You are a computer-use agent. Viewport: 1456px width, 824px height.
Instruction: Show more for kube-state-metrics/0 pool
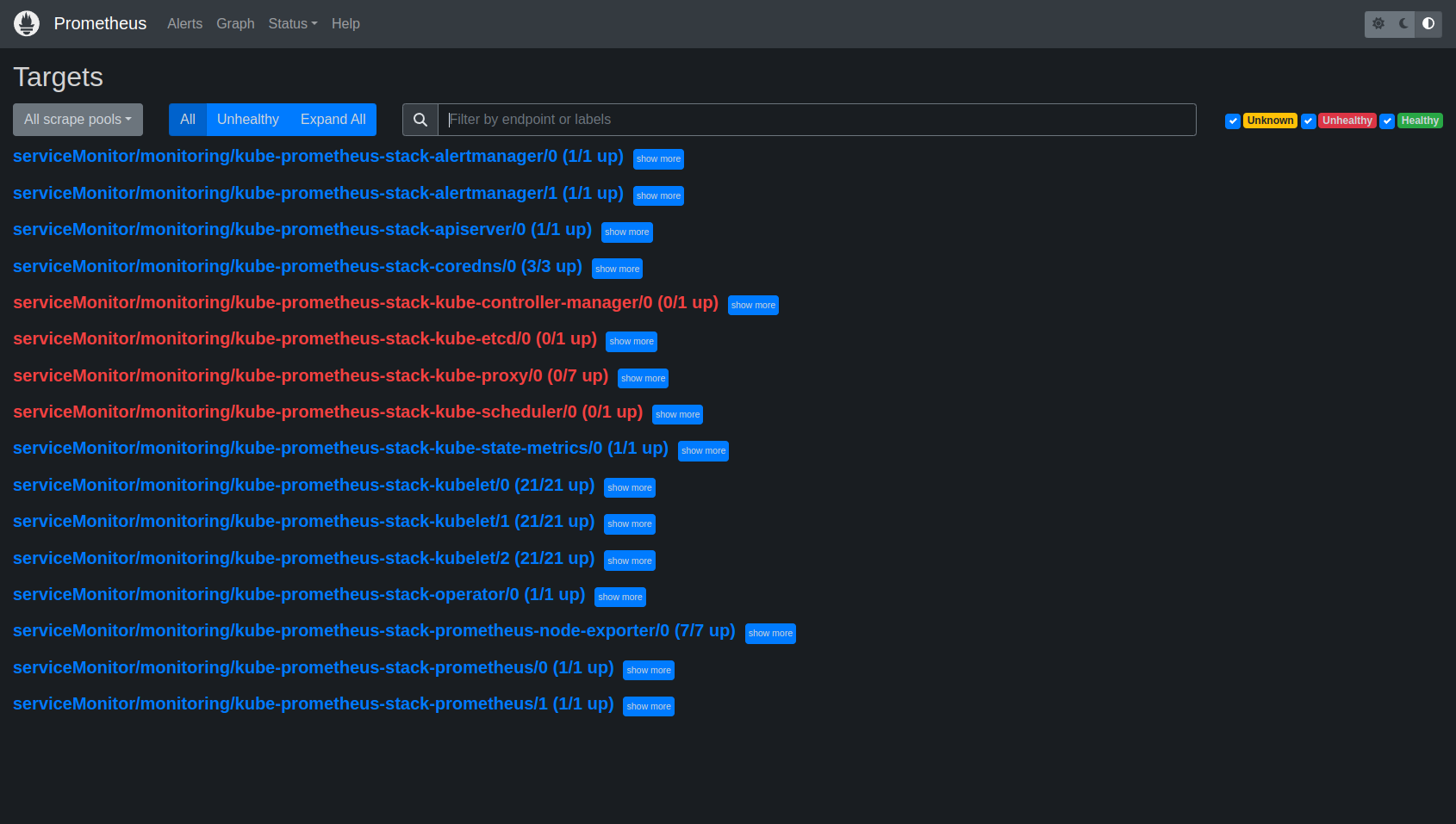click(x=703, y=451)
